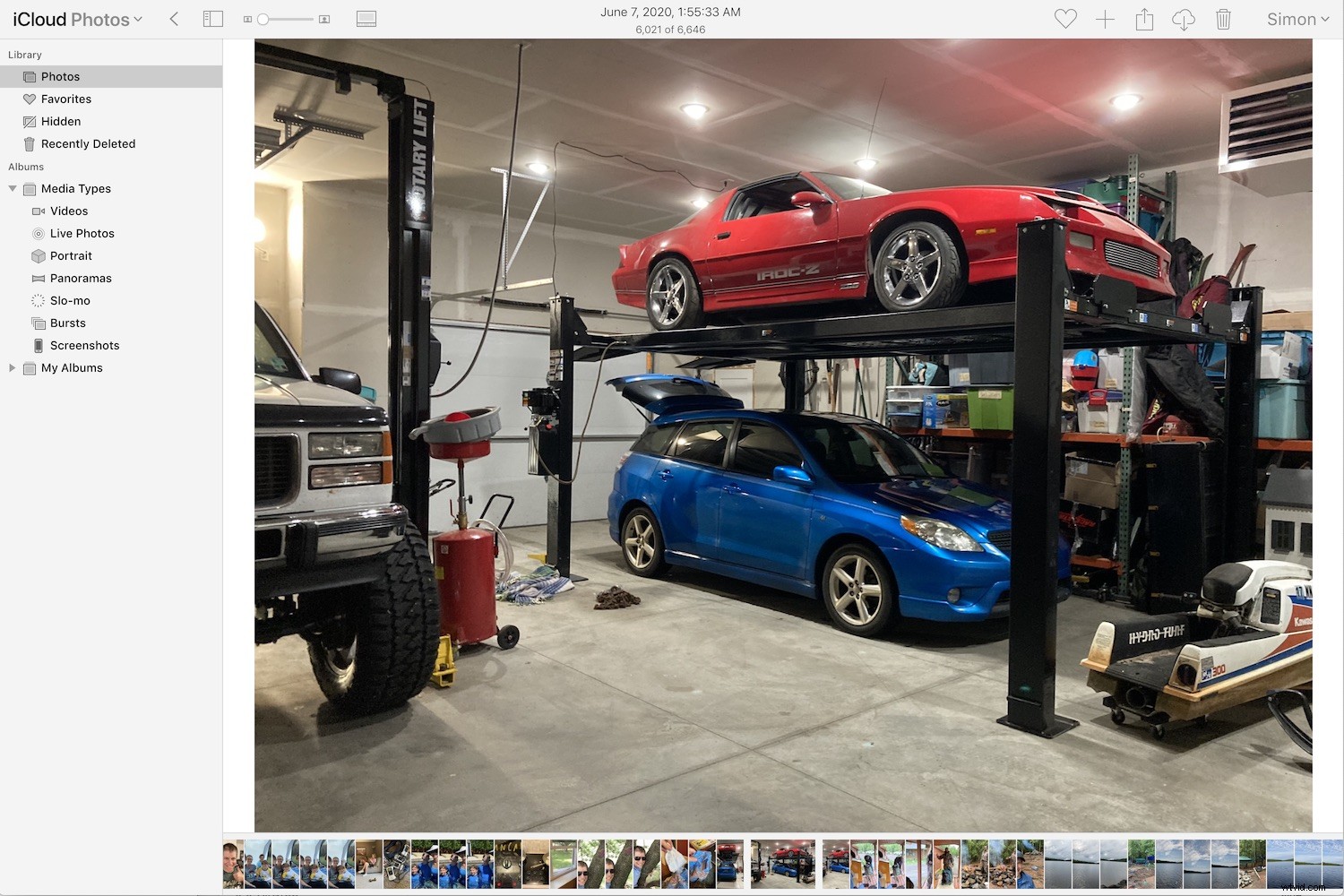
Task: Select the Screenshots media type
Action: [x=84, y=345]
